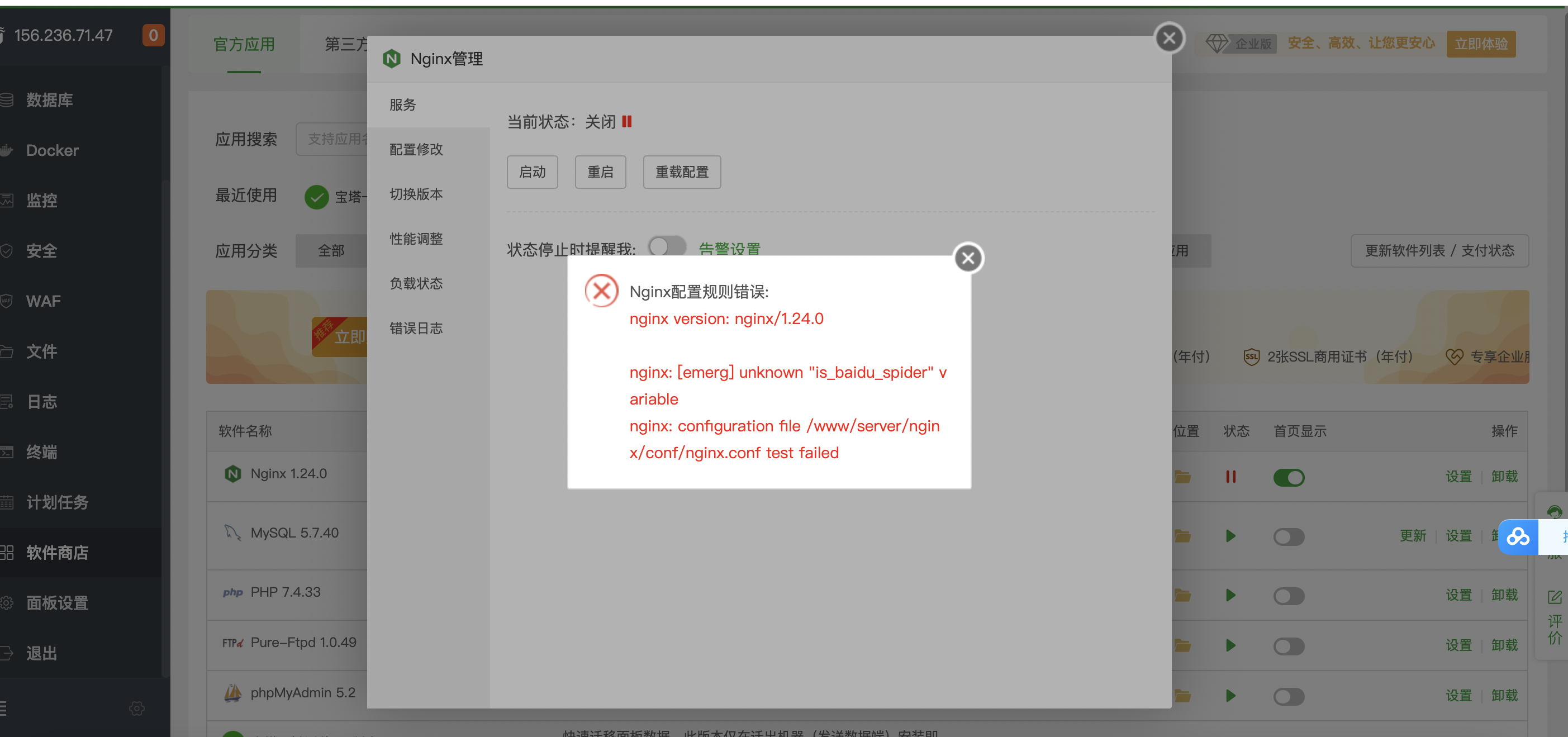Click 设置 link in PHP row
This screenshot has width=1568, height=737.
pos(1458,595)
